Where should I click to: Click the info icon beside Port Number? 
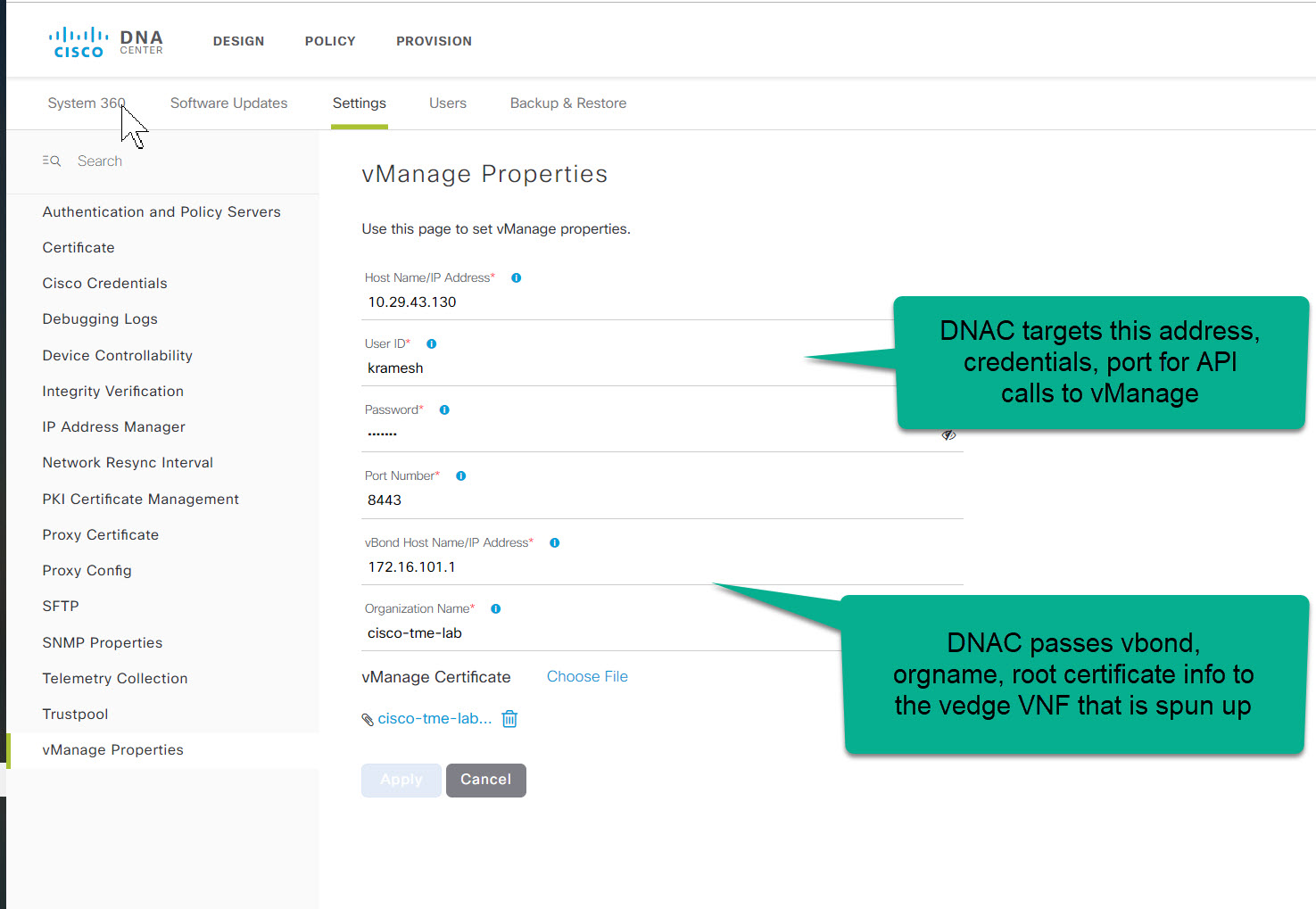(460, 475)
